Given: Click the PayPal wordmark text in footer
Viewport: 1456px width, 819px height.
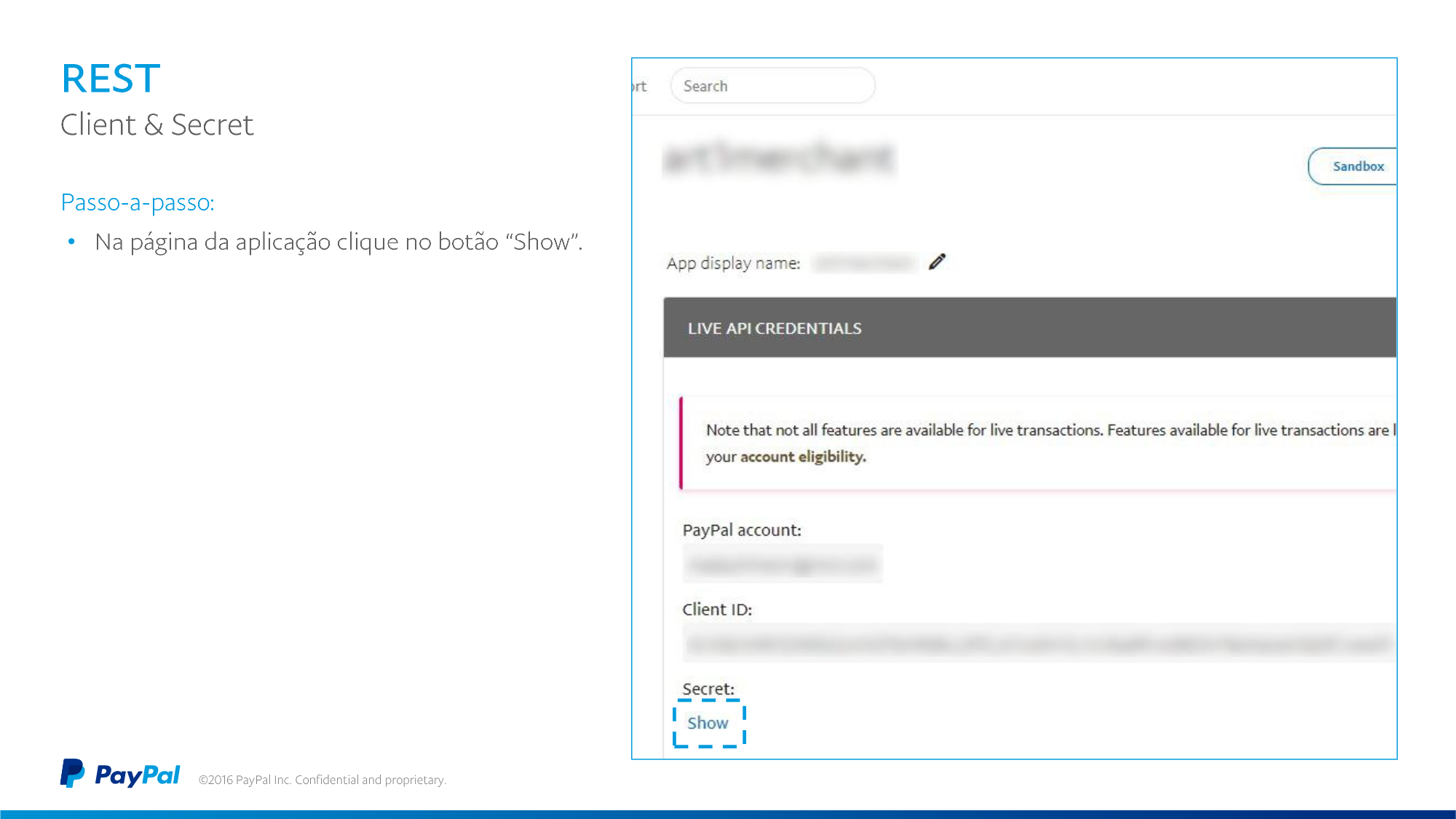Looking at the screenshot, I should point(137,775).
